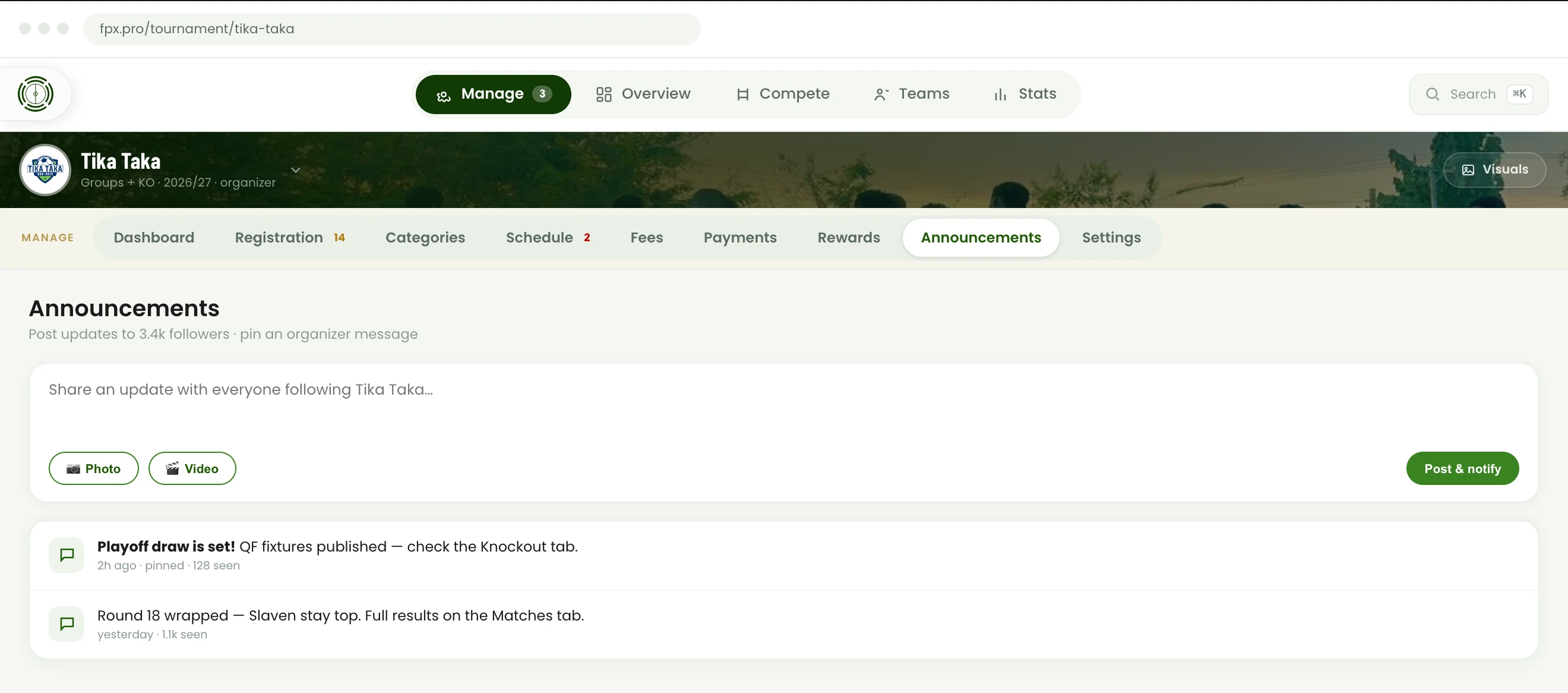Open the Visuals button
The width and height of the screenshot is (1568, 693).
1494,170
